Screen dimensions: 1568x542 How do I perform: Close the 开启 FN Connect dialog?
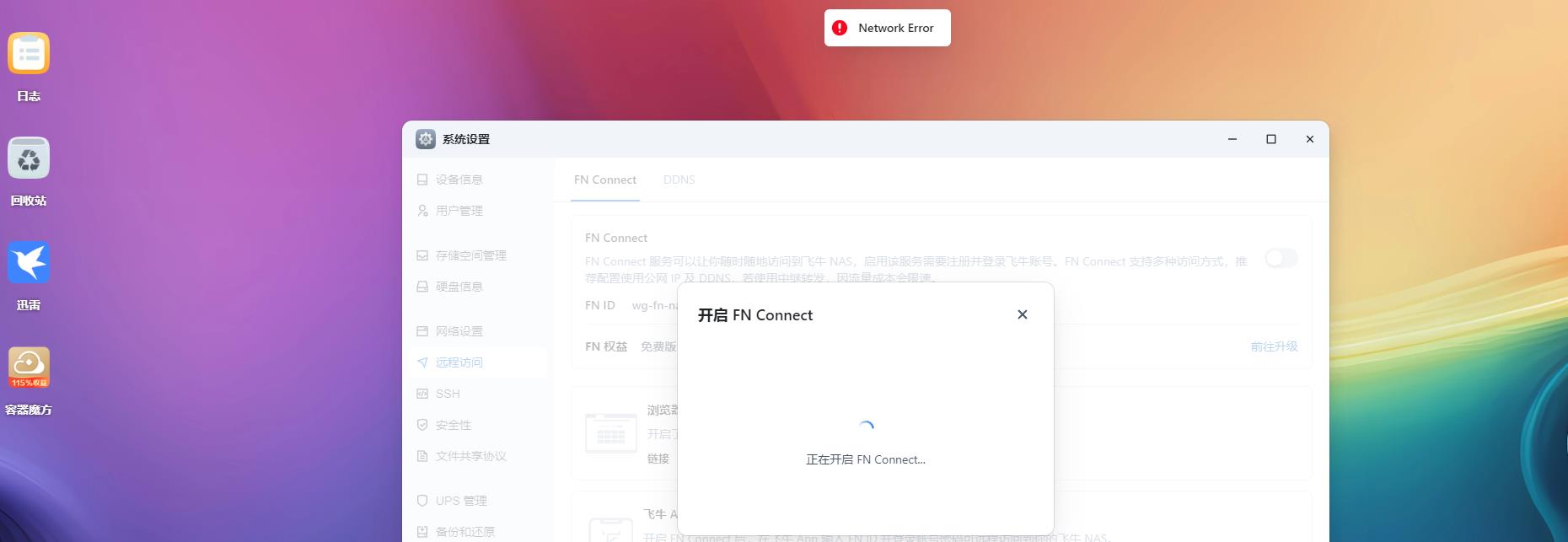pos(1023,314)
